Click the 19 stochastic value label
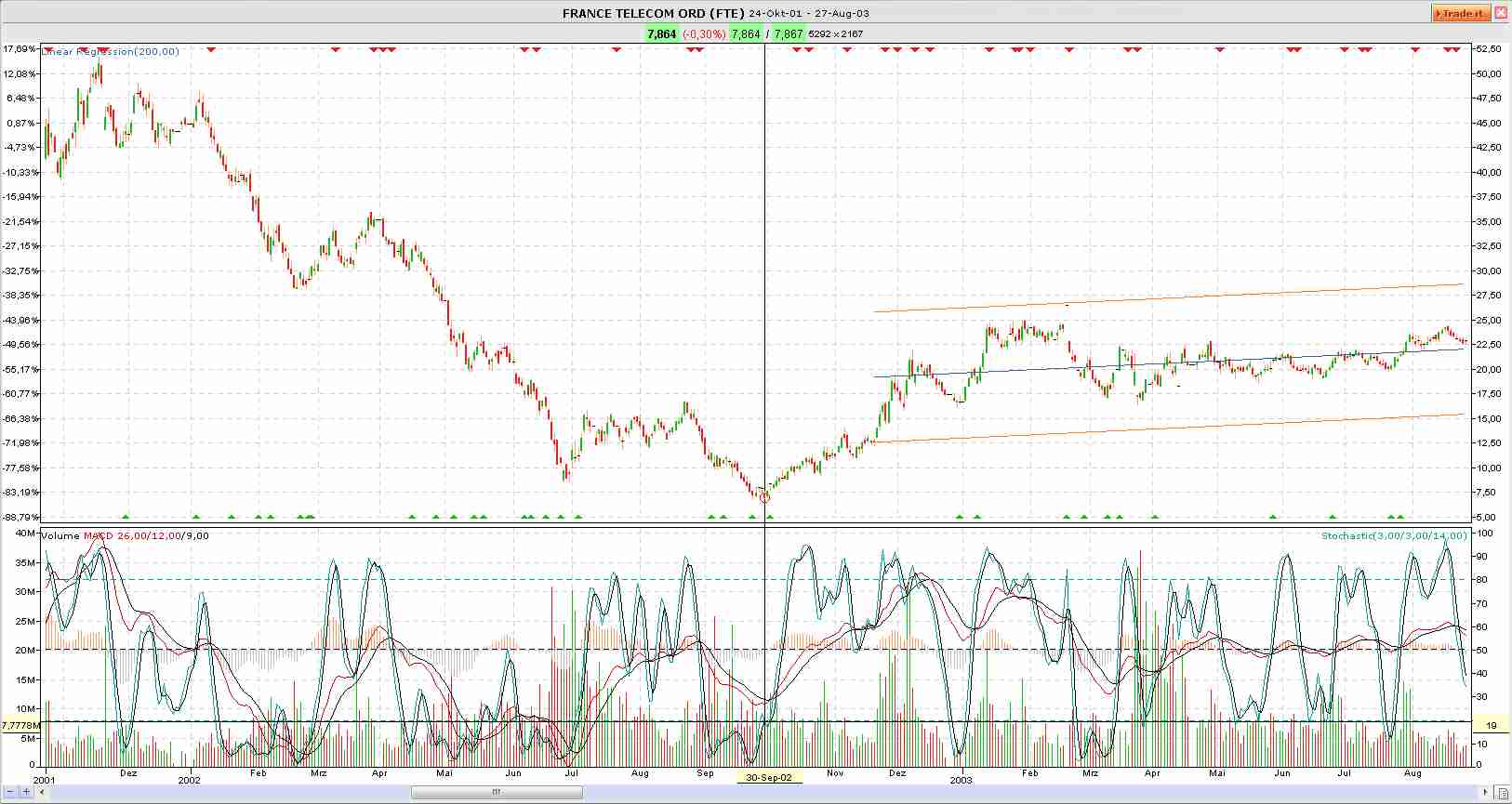 click(1492, 725)
